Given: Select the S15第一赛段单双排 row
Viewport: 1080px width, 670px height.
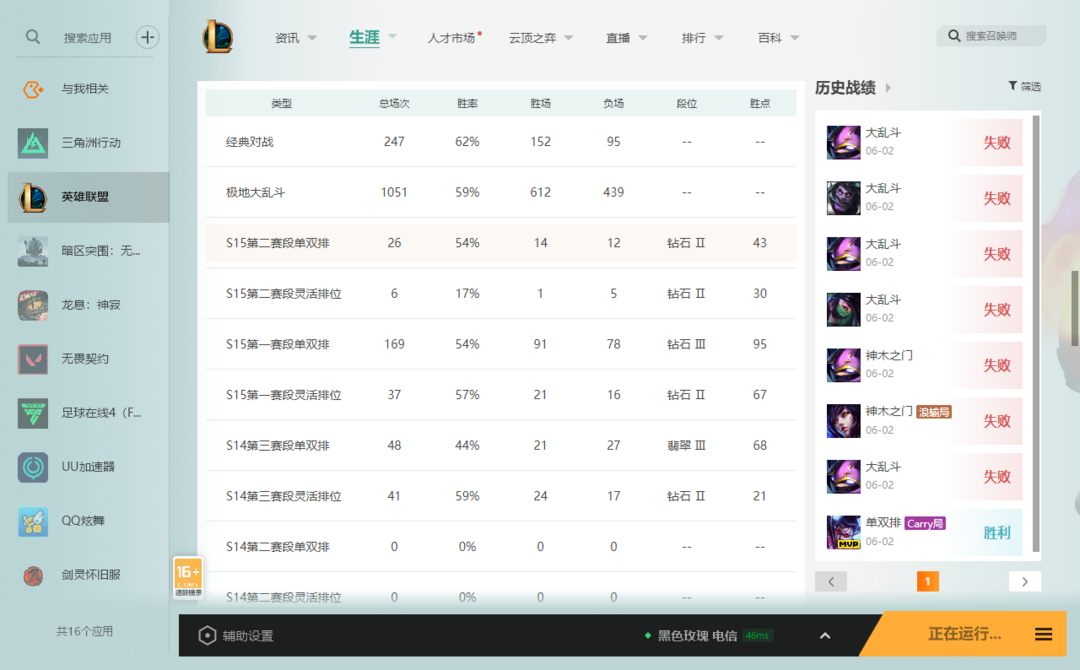Looking at the screenshot, I should (x=501, y=344).
